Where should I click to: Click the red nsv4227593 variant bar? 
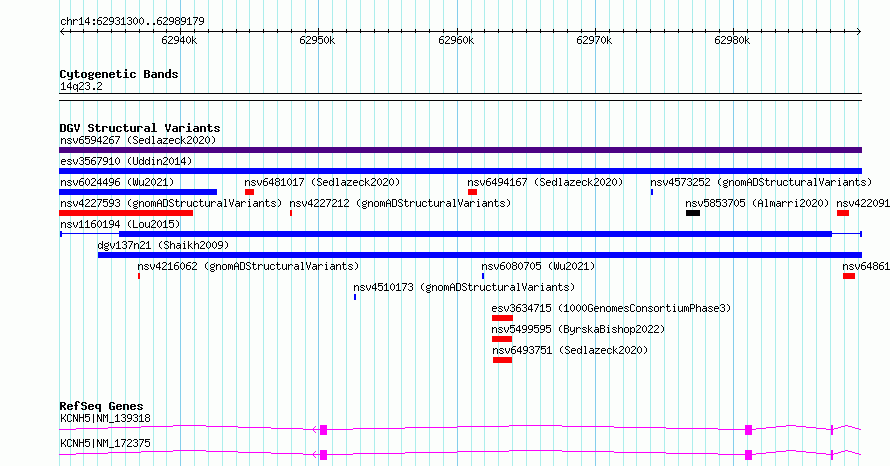126,213
